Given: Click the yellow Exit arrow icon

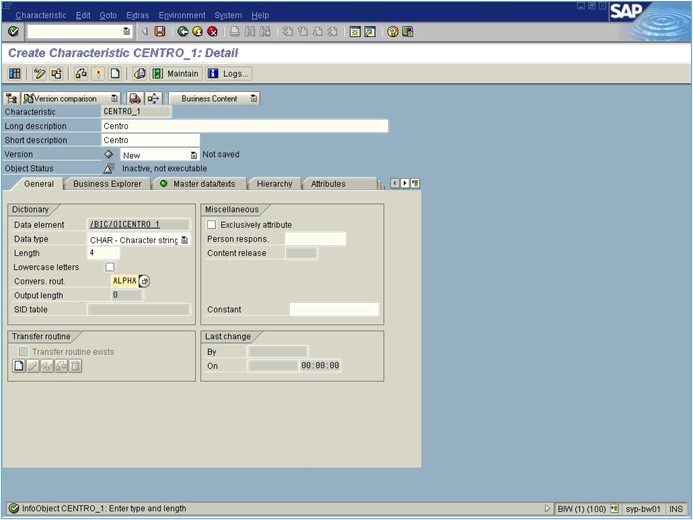Looking at the screenshot, I should [x=198, y=32].
